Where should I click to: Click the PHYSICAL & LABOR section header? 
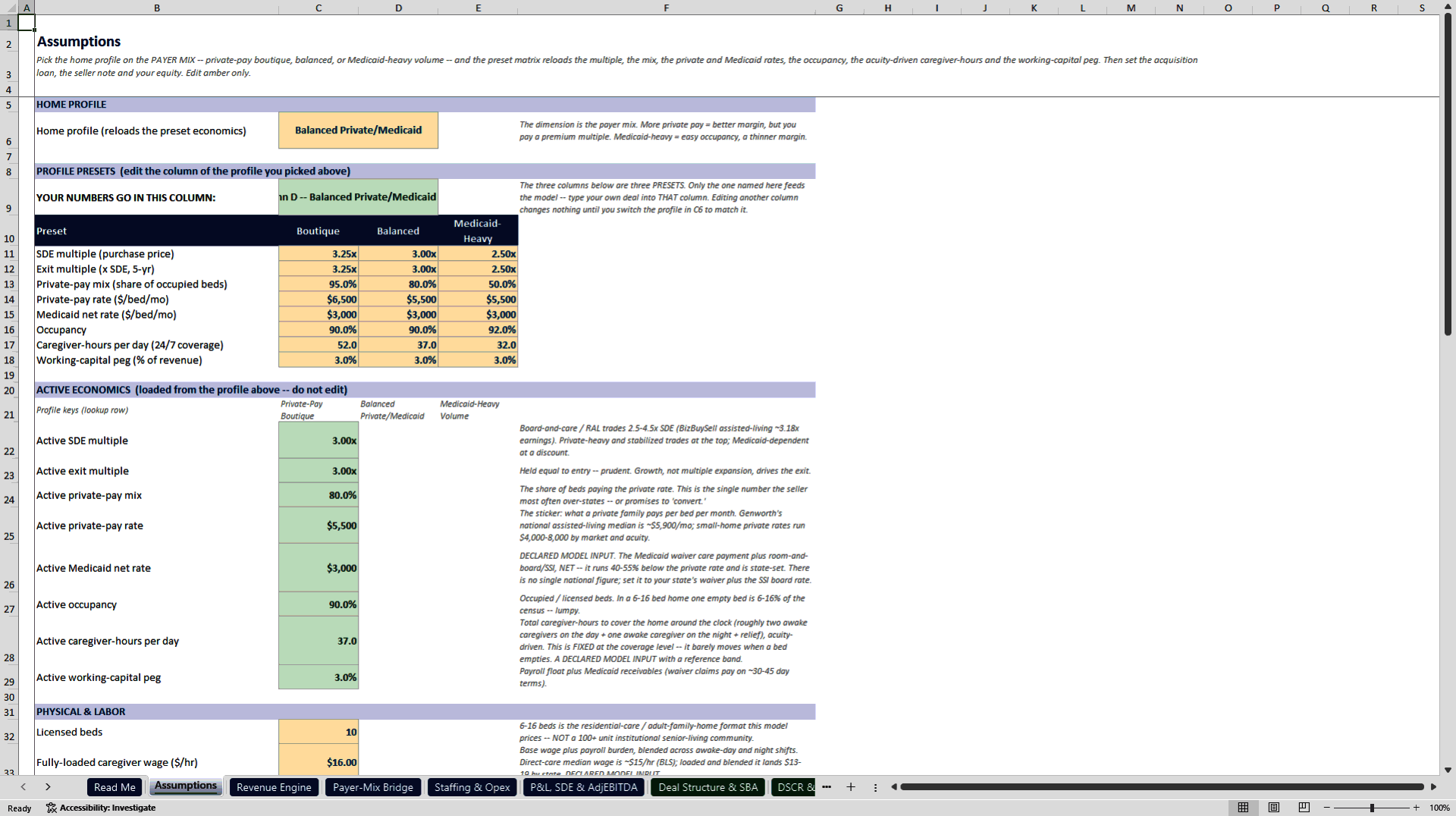point(425,712)
